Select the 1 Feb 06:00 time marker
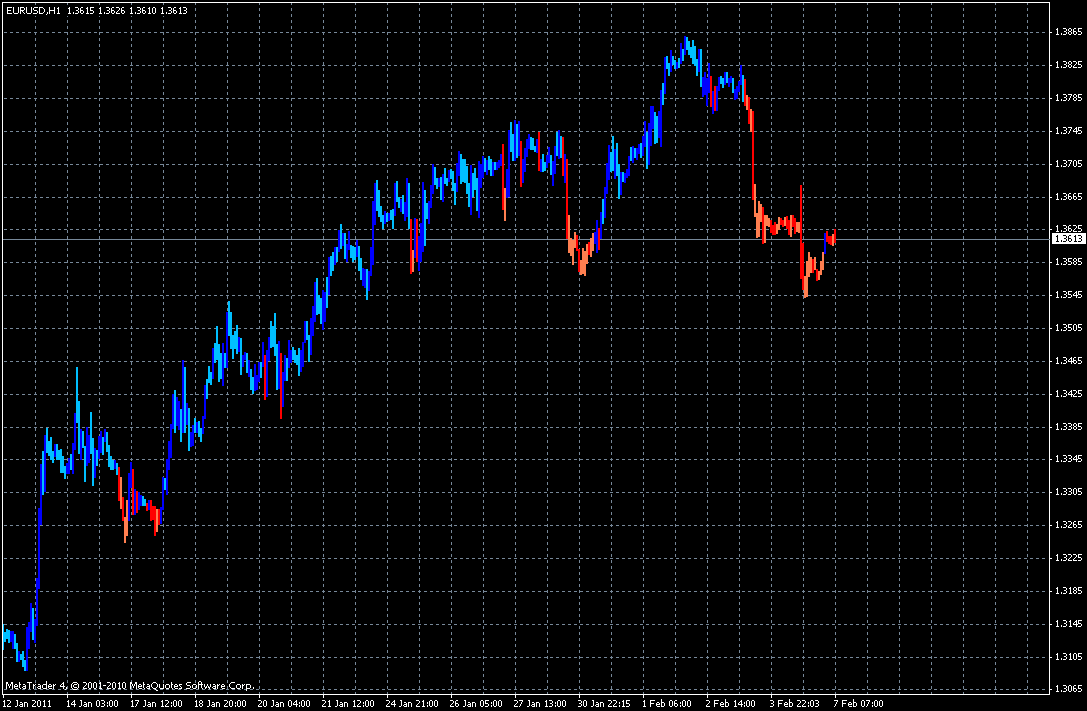The image size is (1087, 711). [x=666, y=703]
